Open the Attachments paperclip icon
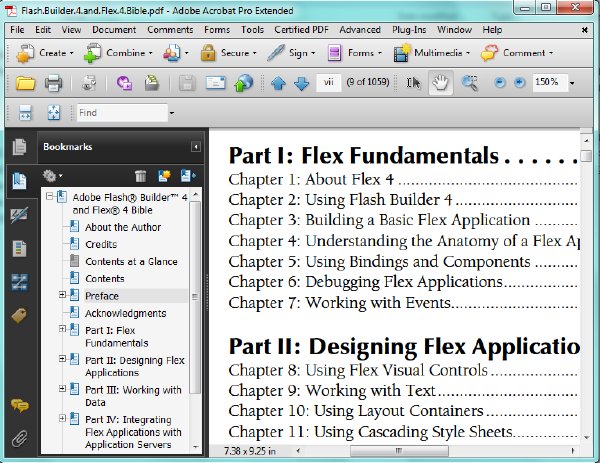 tap(20, 439)
